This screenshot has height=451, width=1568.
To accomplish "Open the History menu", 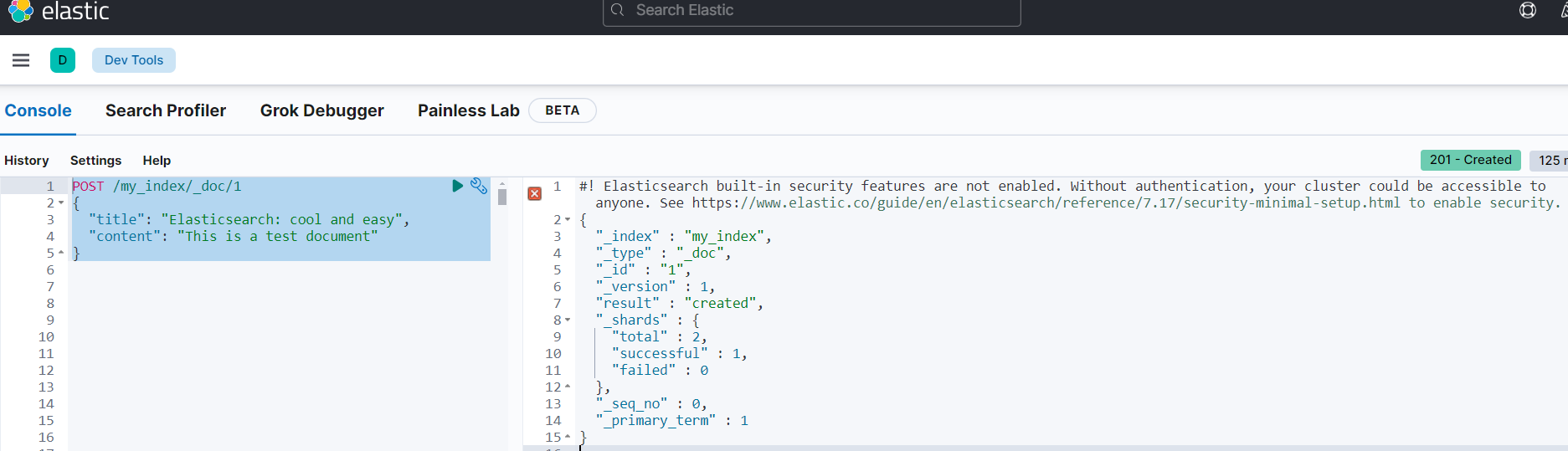I will 27,161.
